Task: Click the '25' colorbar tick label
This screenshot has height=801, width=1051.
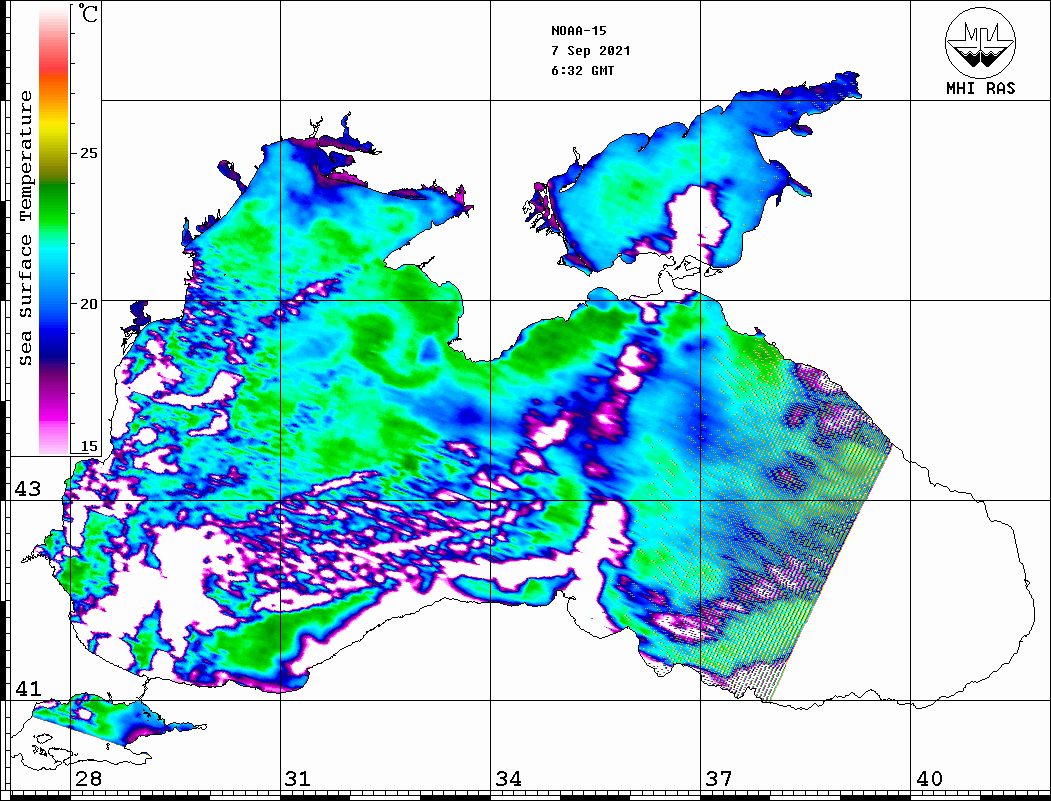Action: tap(88, 153)
